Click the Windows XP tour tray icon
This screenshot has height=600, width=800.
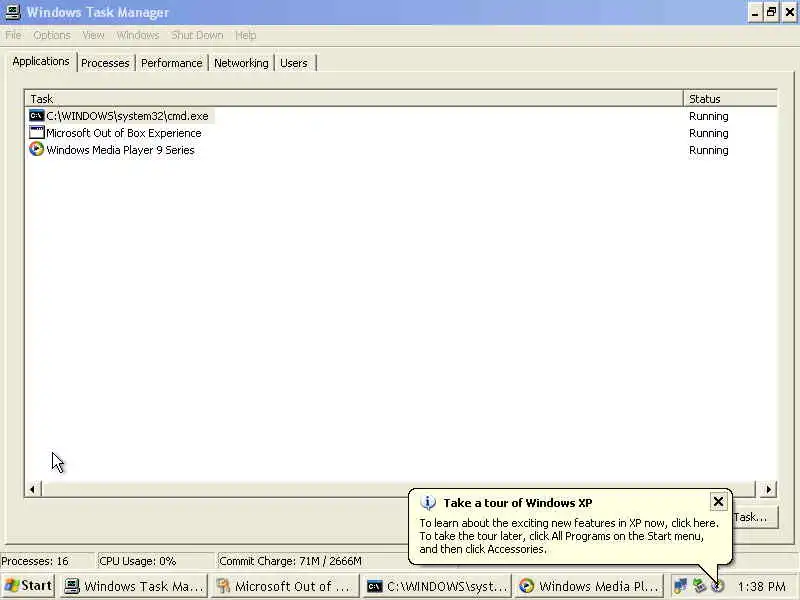(x=717, y=586)
